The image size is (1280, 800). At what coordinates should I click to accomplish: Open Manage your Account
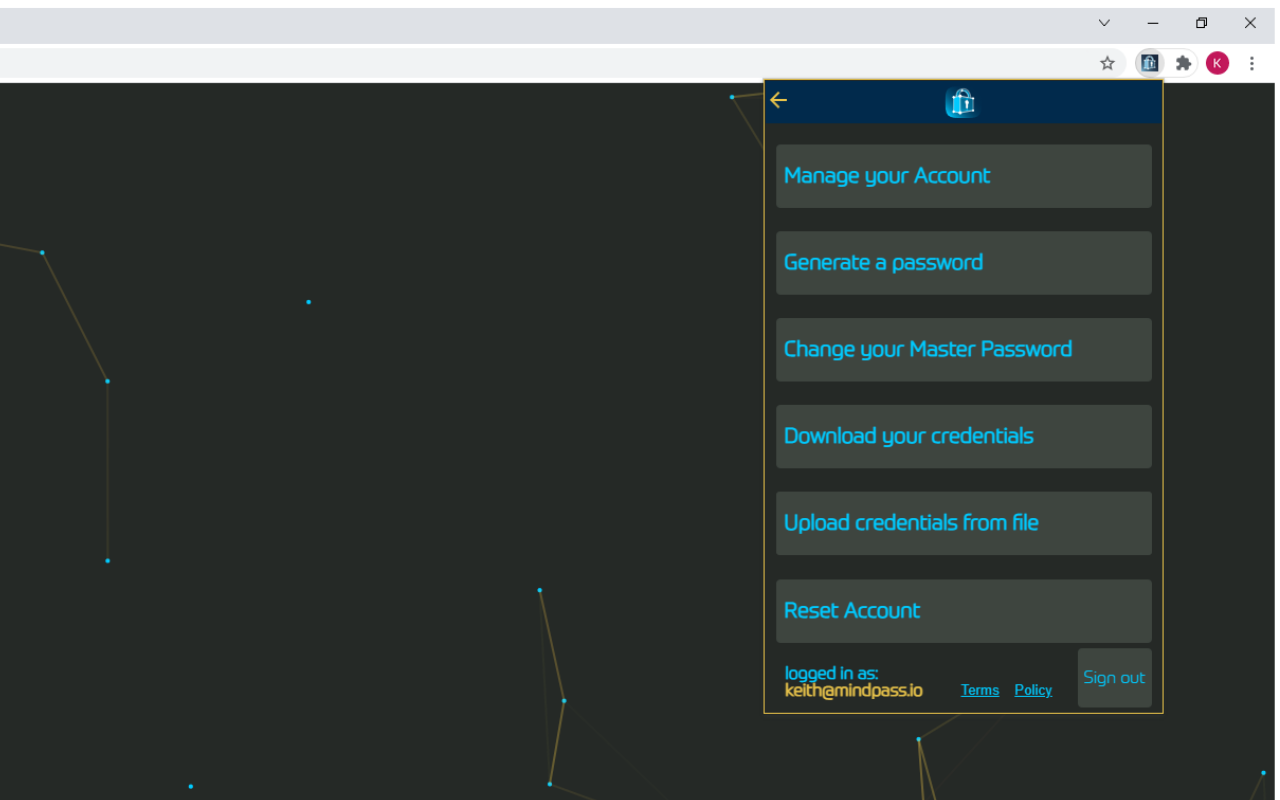963,175
